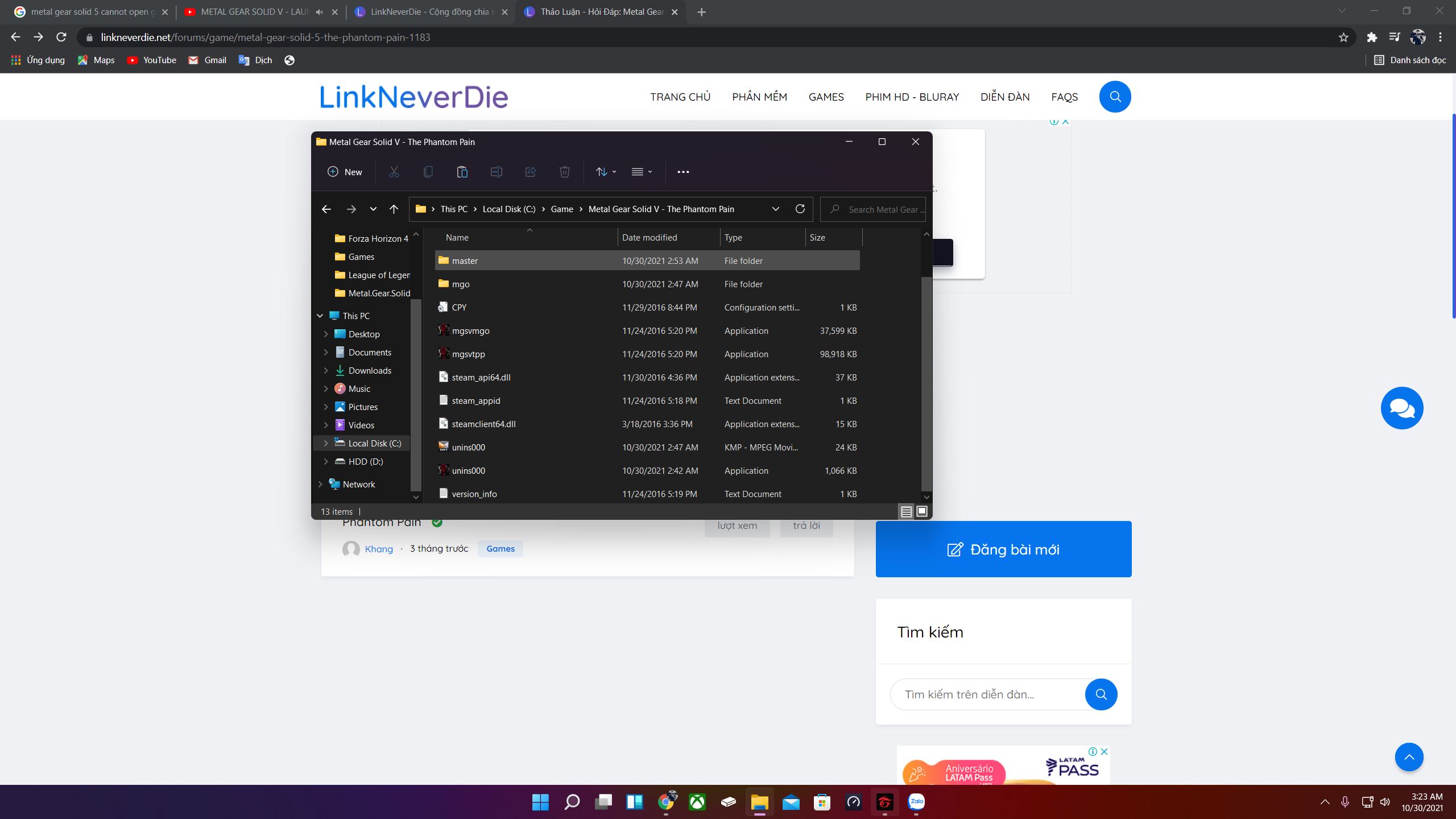Open the mgo folder
1456x819 pixels.
coord(460,283)
